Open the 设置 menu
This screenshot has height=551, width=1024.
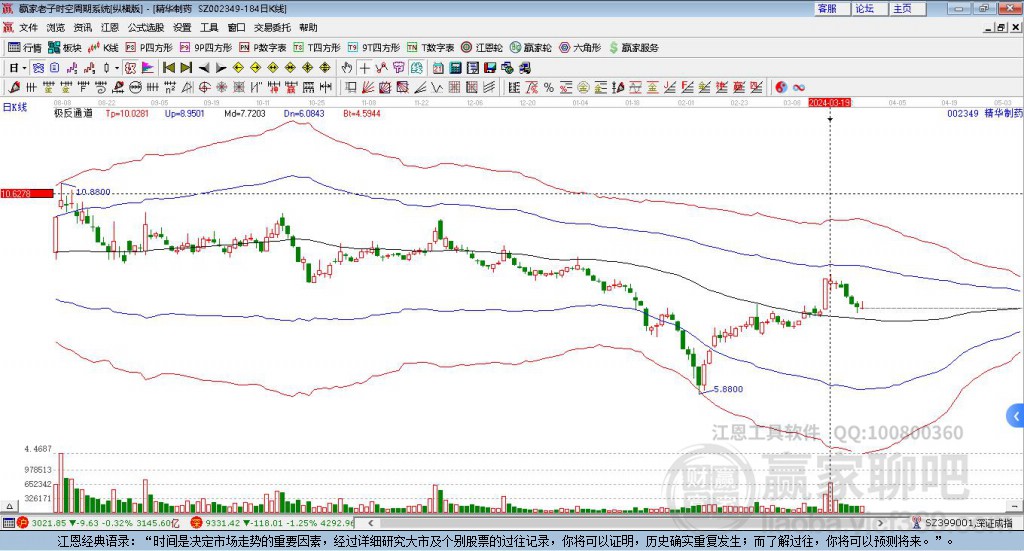click(182, 27)
